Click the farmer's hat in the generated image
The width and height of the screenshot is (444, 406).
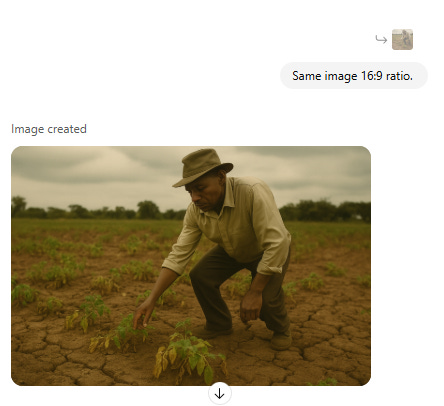(x=203, y=167)
